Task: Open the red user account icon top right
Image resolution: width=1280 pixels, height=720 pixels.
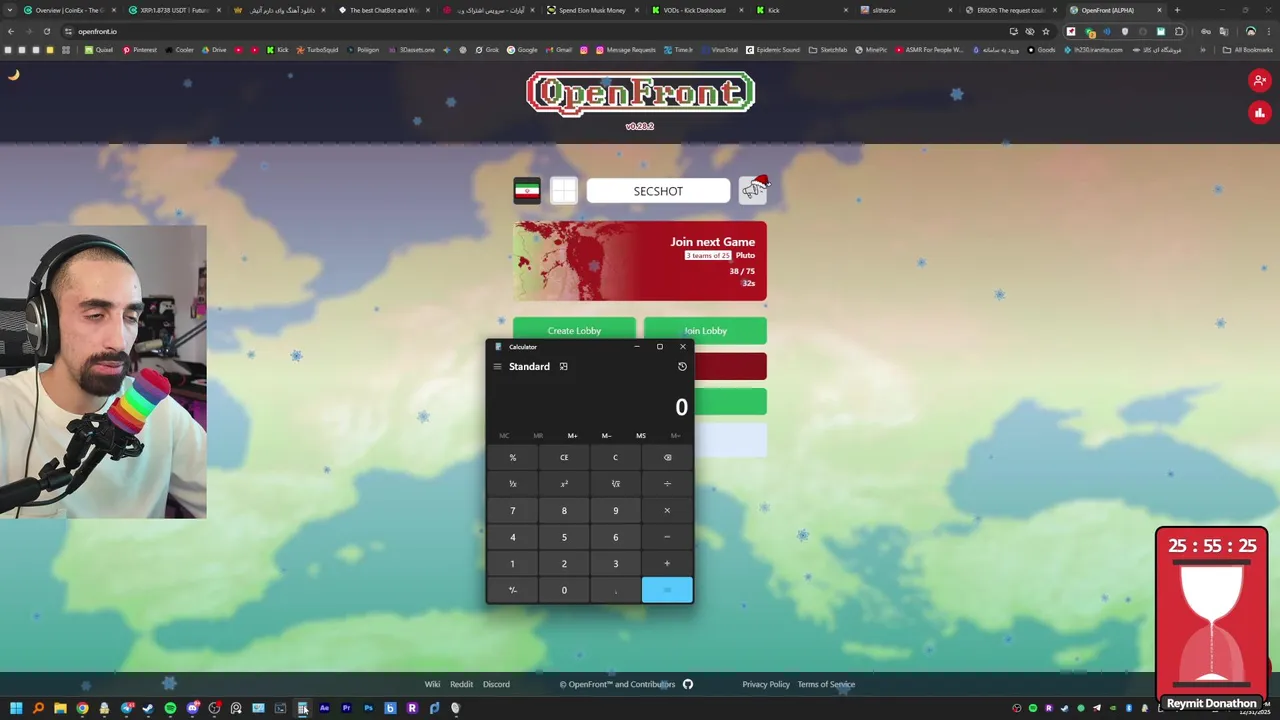Action: pyautogui.click(x=1259, y=80)
